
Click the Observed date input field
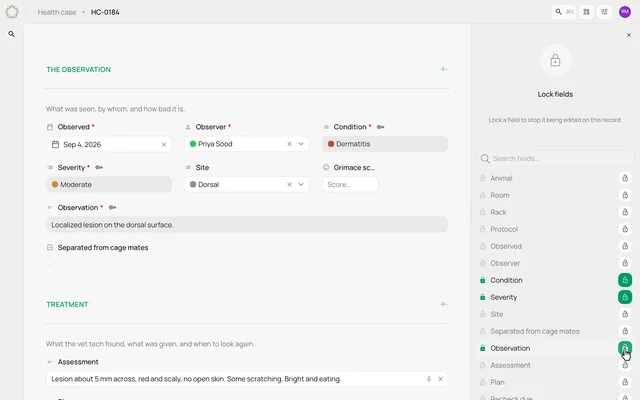point(109,144)
